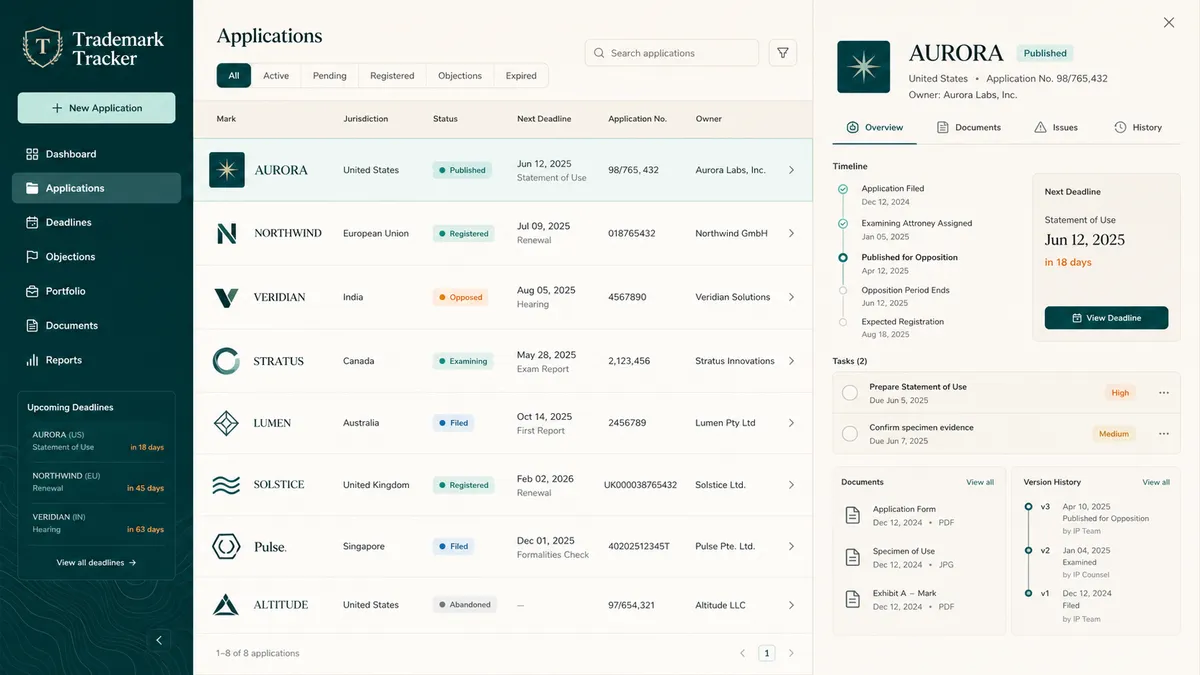1200x675 pixels.
Task: Click the Application Filed timeline checkmark
Action: tap(843, 189)
